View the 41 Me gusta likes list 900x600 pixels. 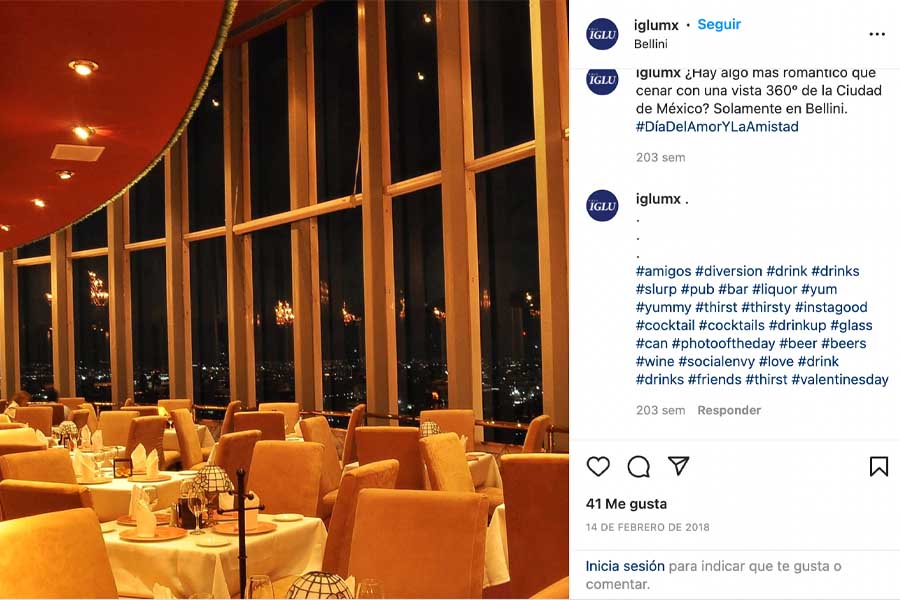point(626,504)
